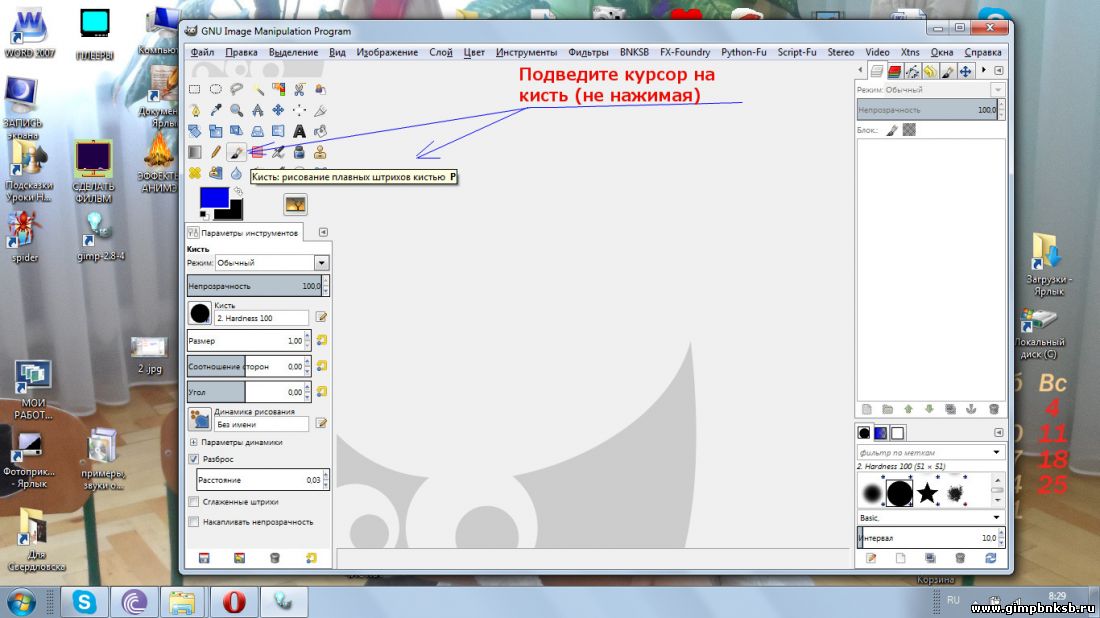Screen dimensions: 1100x618
Task: Save tool preset at Tool Options bottom
Action: point(204,558)
